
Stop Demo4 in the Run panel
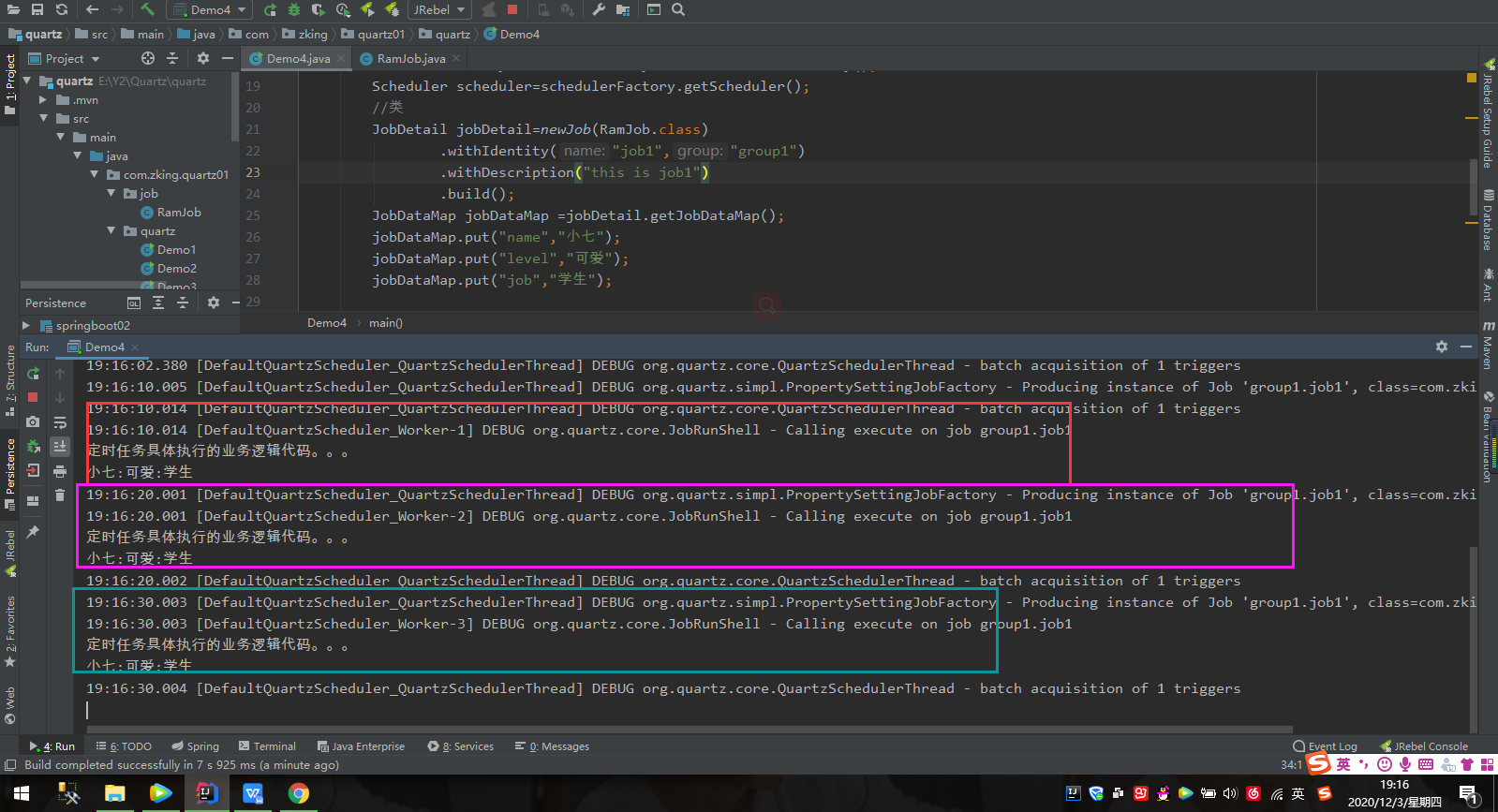coord(33,397)
